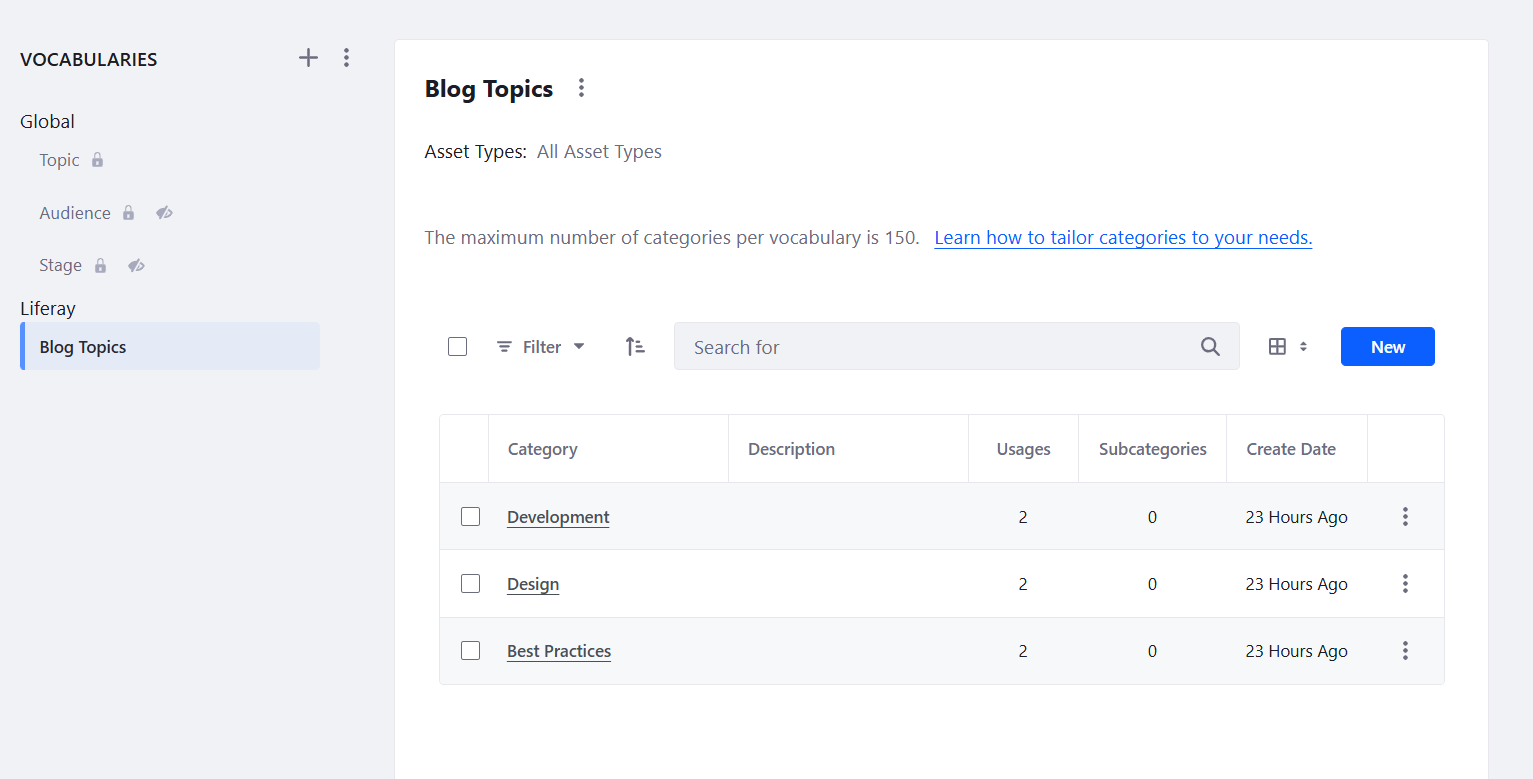1533x779 pixels.
Task: Select Topic vocabulary in sidebar
Action: tap(59, 160)
